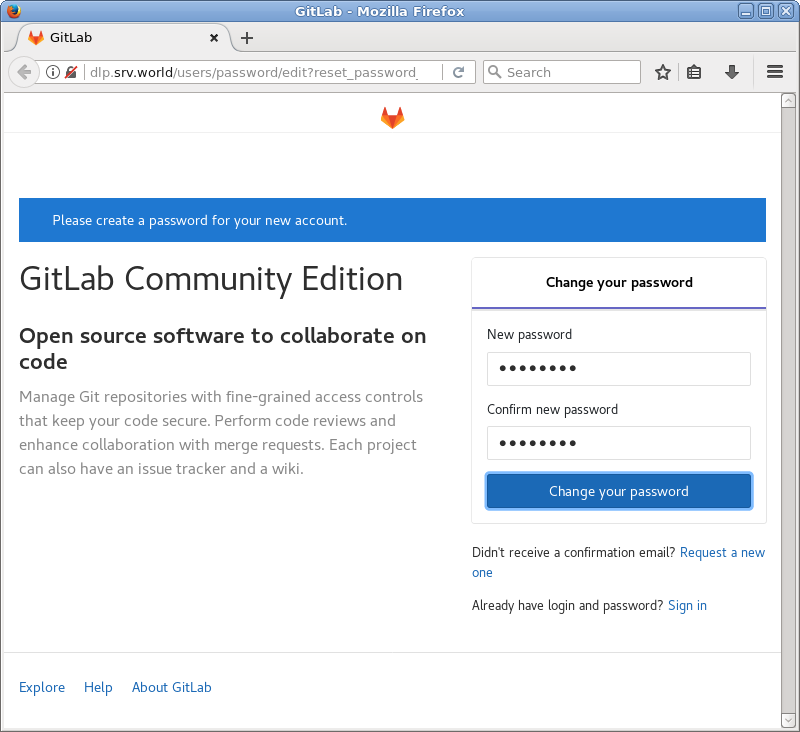This screenshot has height=732, width=800.
Task: Click the GitLab fox logo
Action: tap(392, 116)
